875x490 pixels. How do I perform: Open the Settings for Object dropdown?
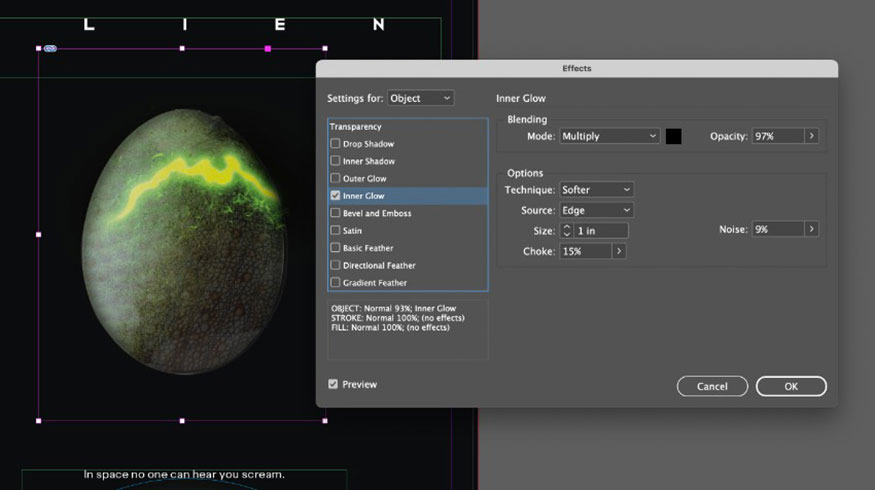tap(421, 98)
